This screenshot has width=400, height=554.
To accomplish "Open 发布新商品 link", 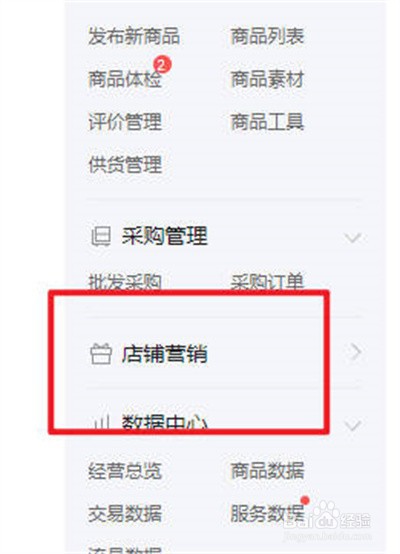I will tap(134, 36).
